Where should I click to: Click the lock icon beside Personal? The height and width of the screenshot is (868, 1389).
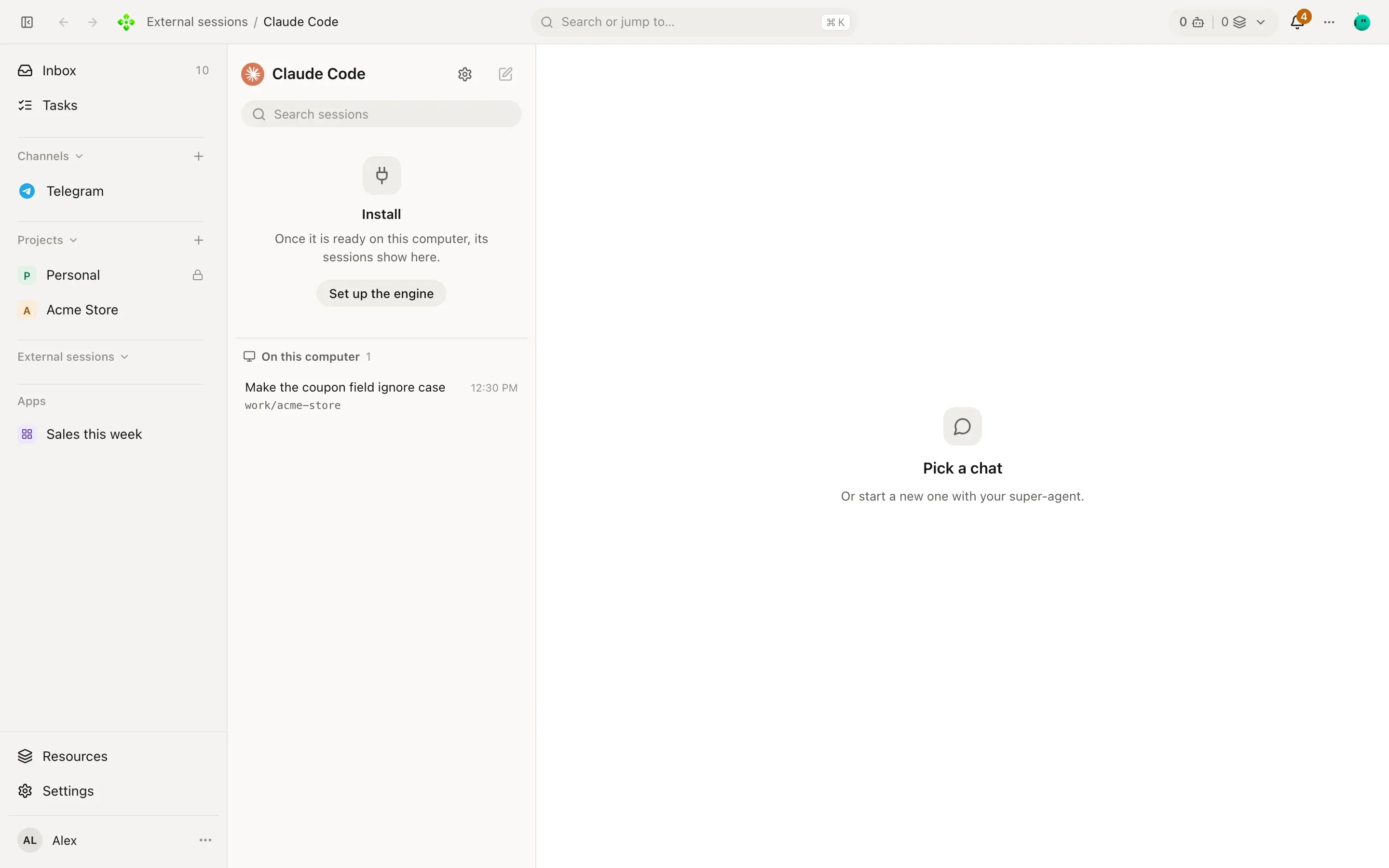(x=197, y=275)
